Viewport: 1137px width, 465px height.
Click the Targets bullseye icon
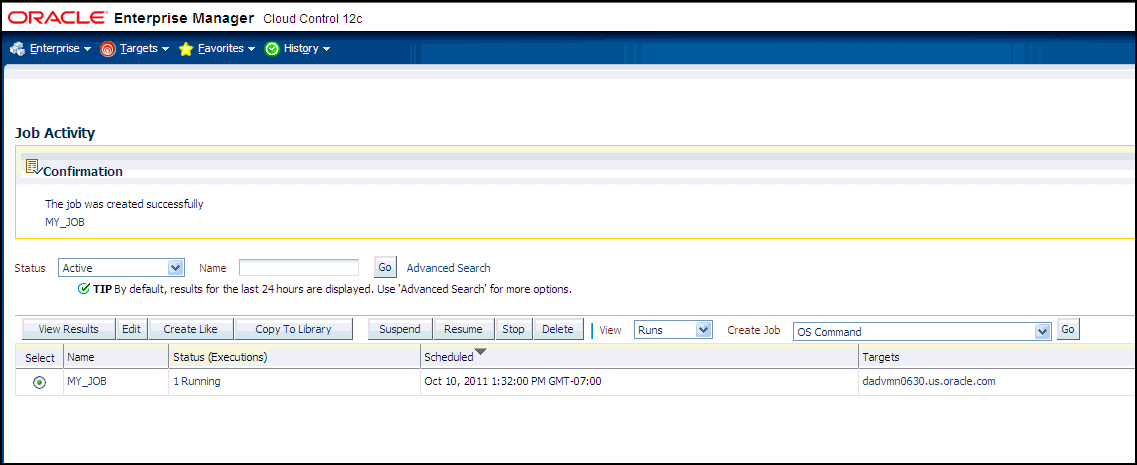pyautogui.click(x=108, y=49)
